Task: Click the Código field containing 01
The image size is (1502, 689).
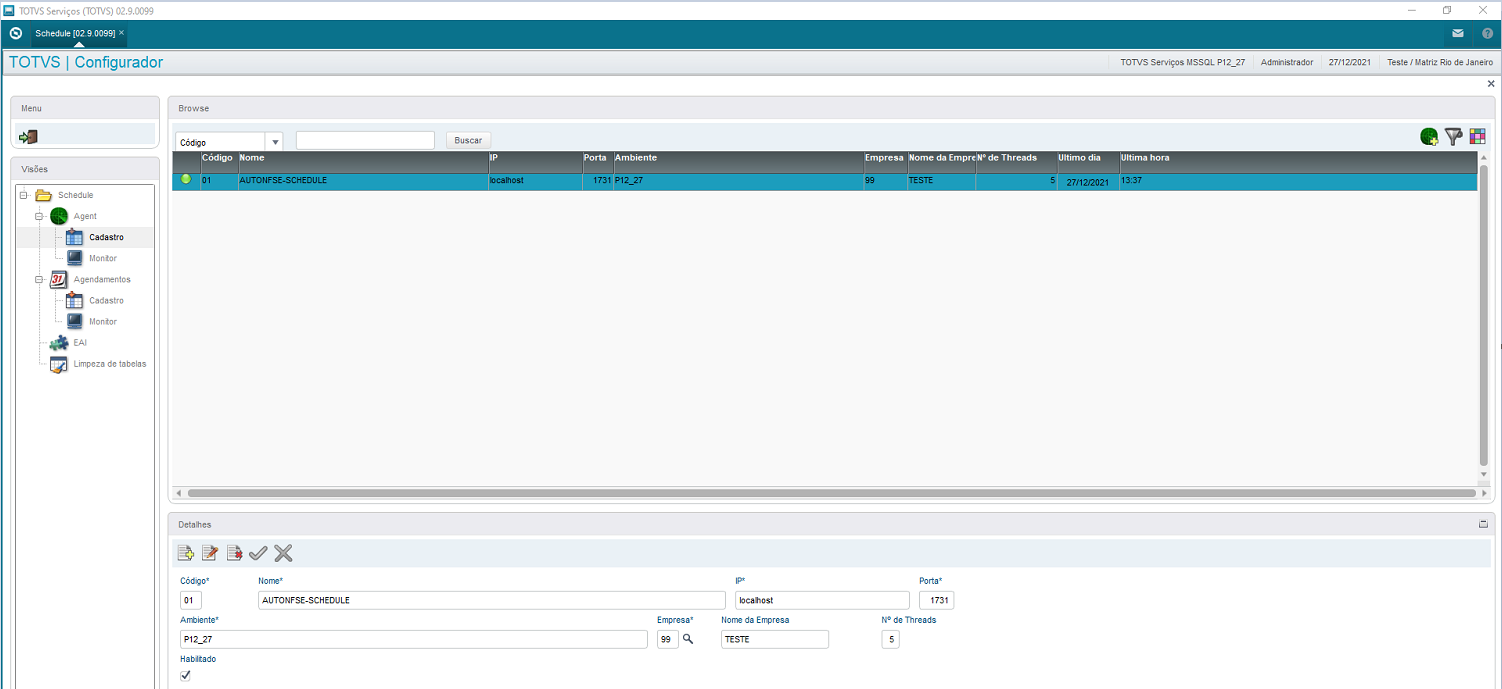Action: (190, 600)
